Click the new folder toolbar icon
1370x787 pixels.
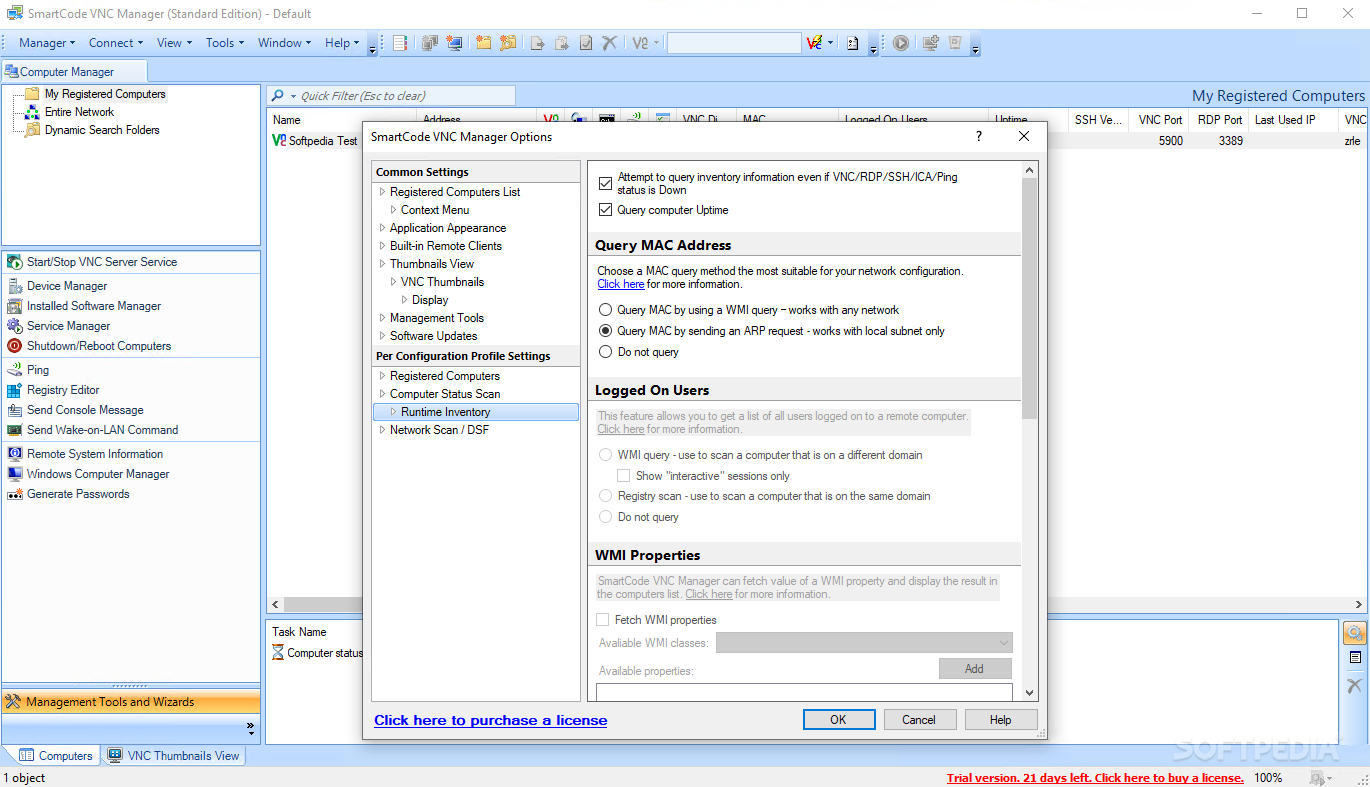[x=484, y=43]
